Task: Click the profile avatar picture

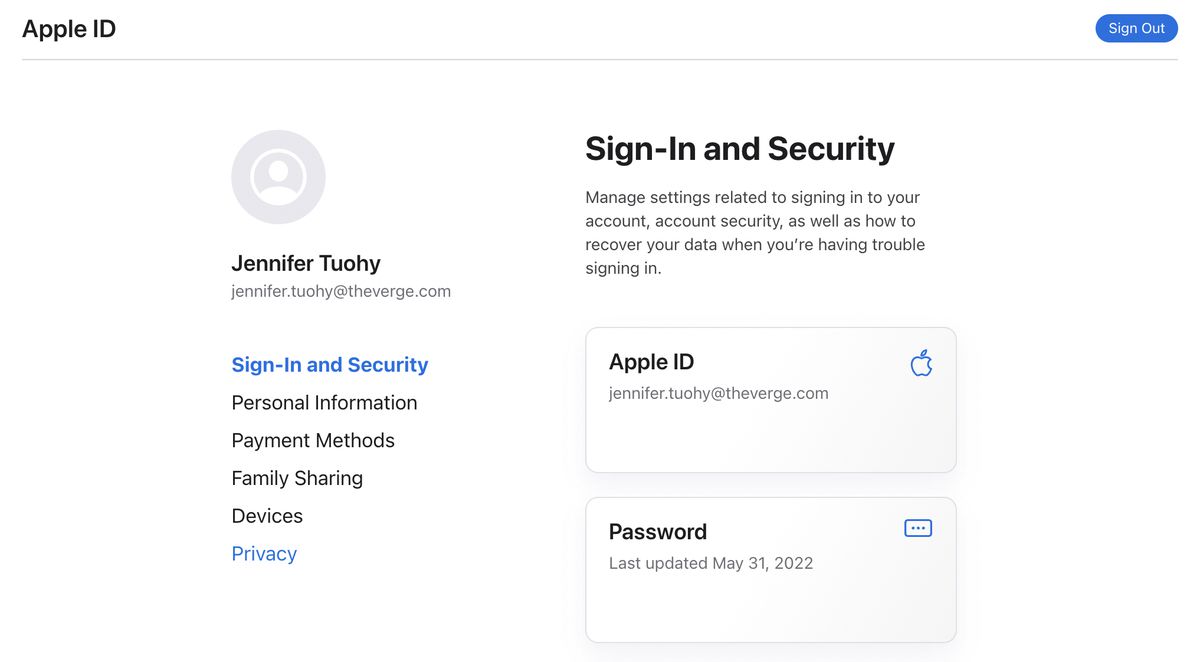Action: point(278,177)
